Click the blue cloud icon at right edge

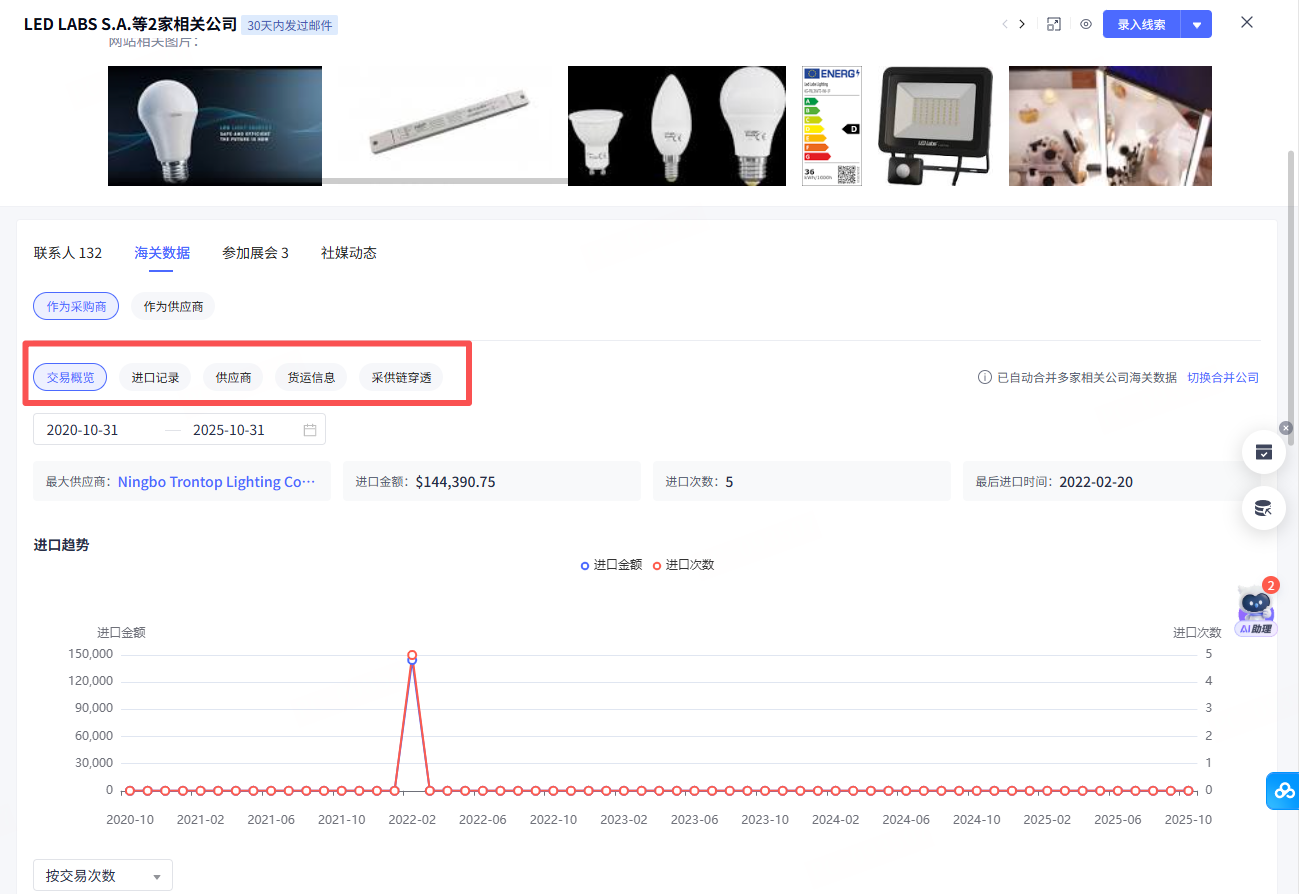pos(1283,790)
